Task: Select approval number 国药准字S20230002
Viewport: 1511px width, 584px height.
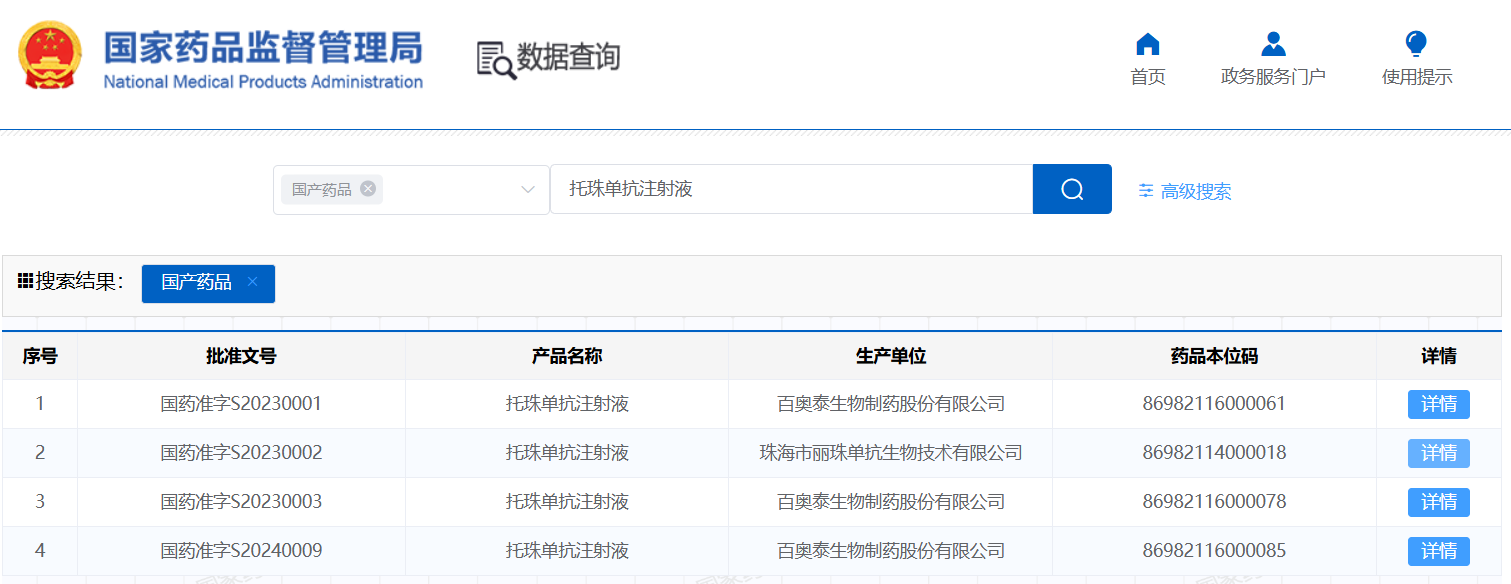Action: point(241,453)
